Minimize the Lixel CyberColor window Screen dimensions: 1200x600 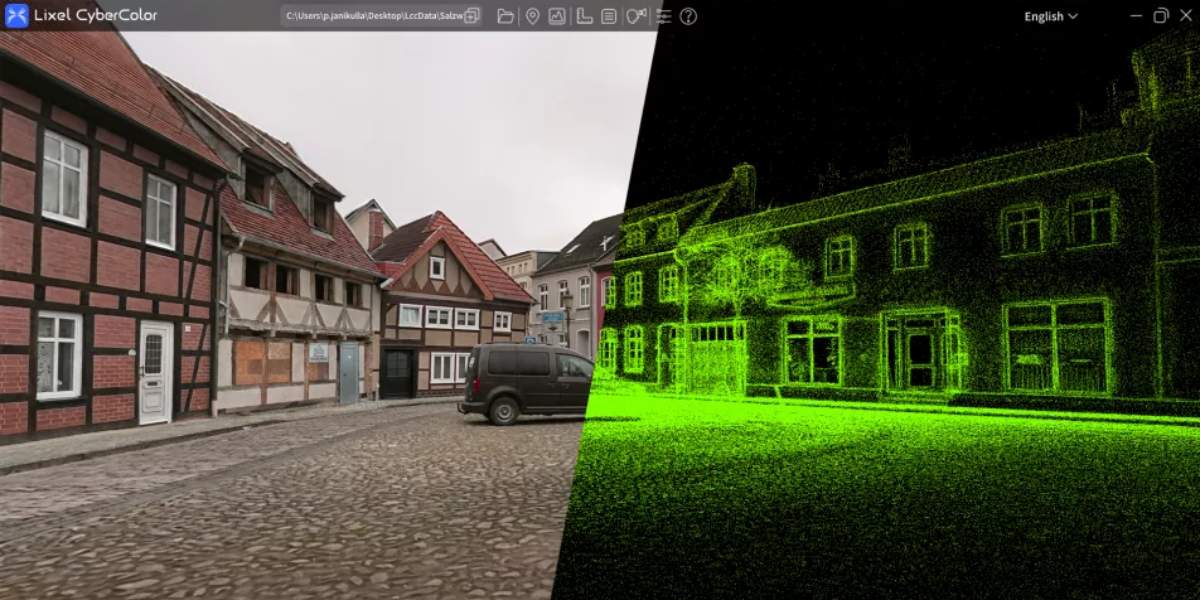(x=1136, y=15)
